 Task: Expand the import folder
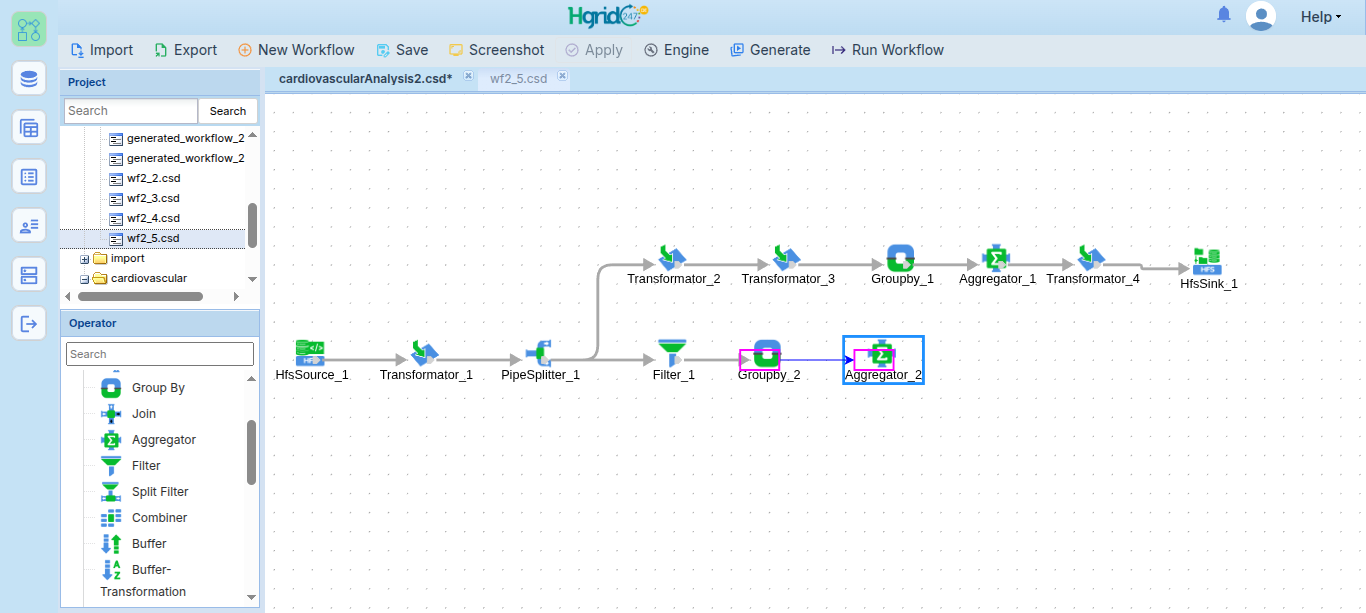tap(85, 259)
